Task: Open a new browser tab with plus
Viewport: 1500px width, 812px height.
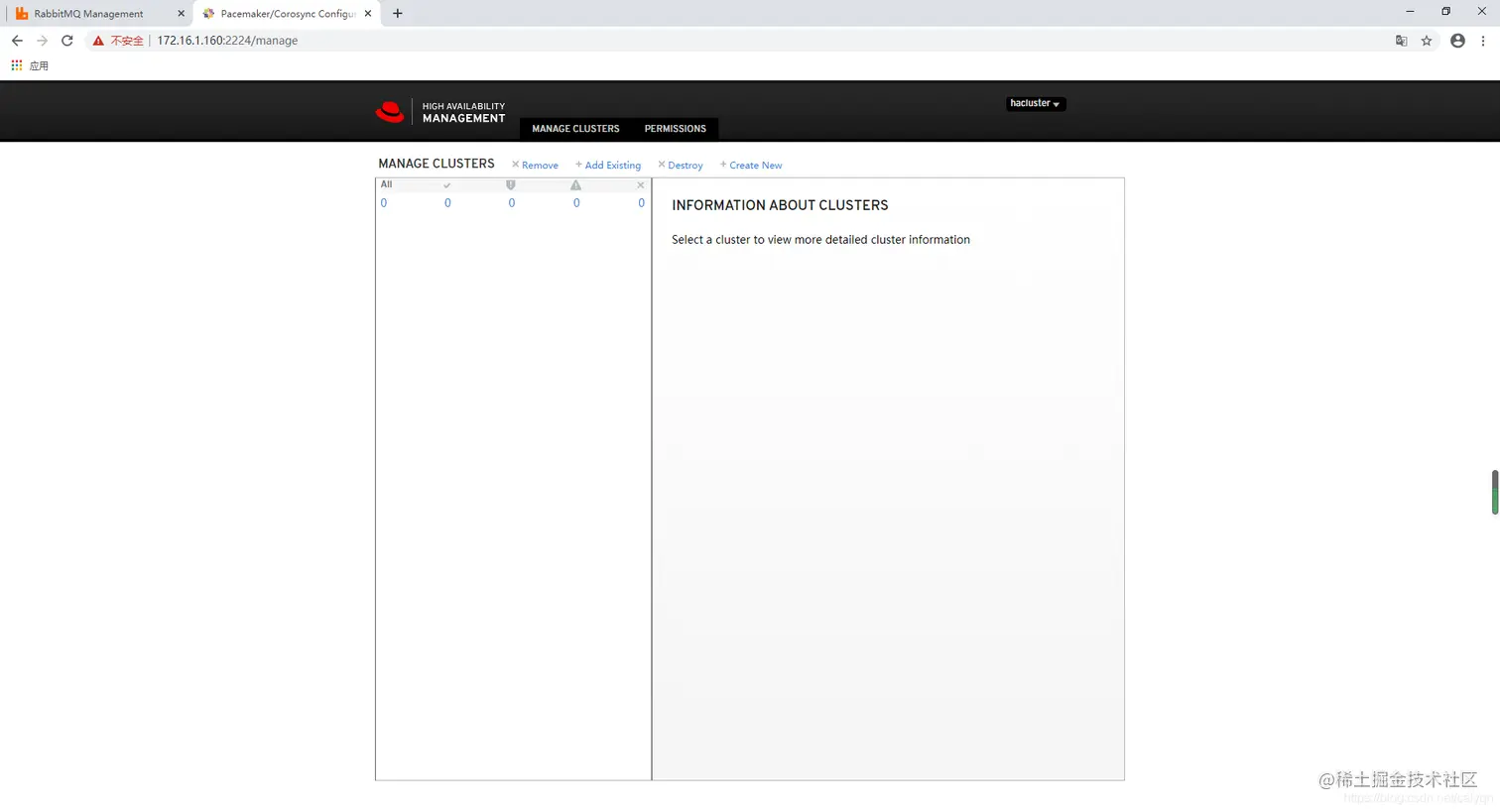Action: pos(398,14)
